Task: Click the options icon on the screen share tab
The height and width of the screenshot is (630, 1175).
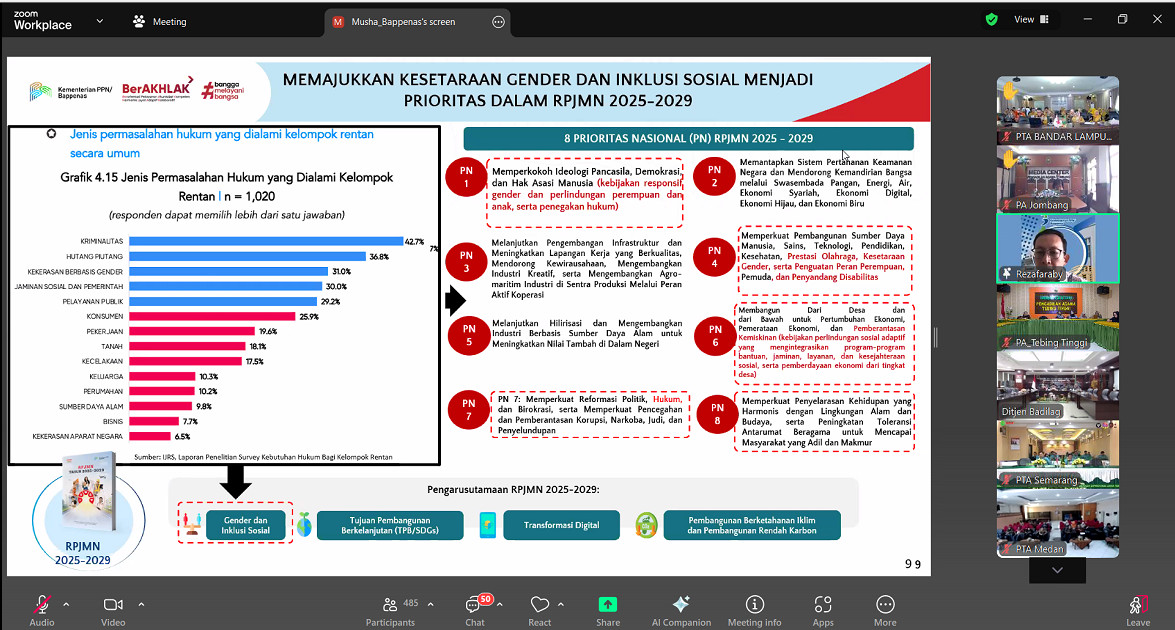Action: 498,20
